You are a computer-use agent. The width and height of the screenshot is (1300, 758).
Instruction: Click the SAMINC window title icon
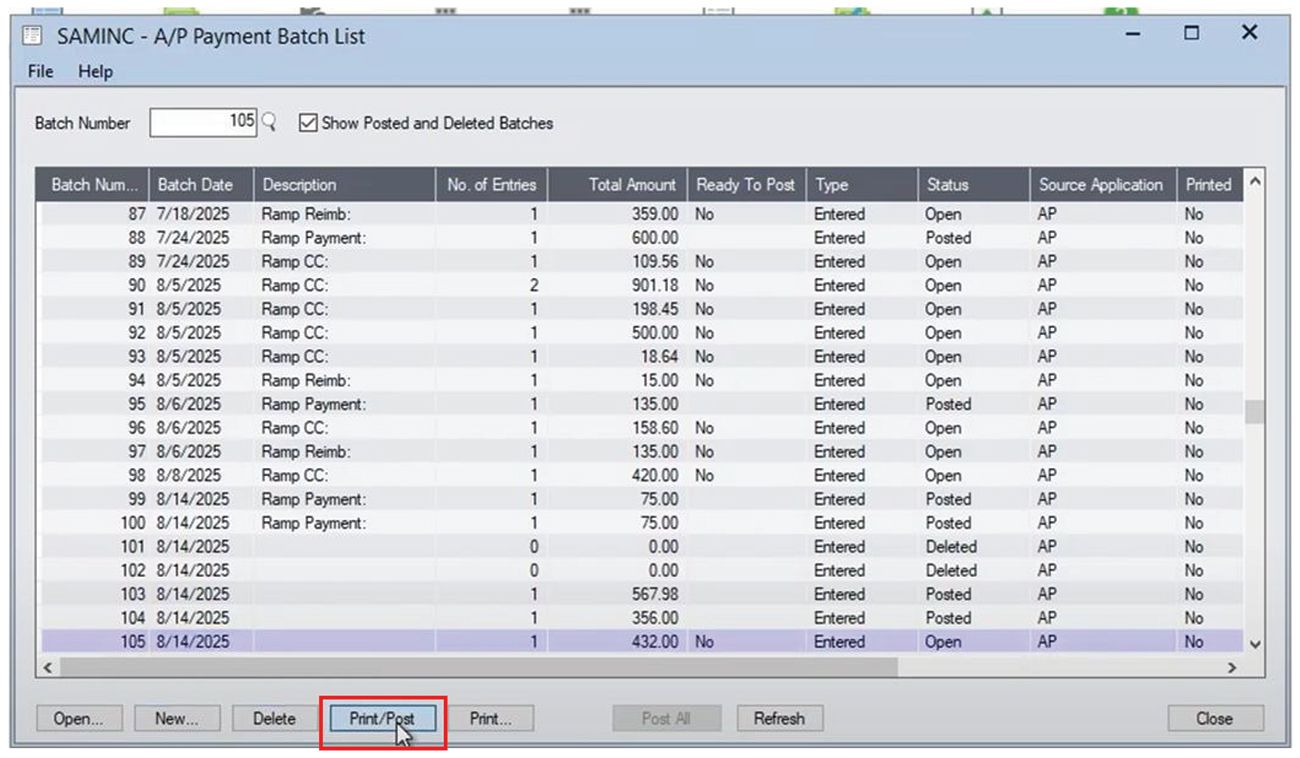click(x=32, y=36)
